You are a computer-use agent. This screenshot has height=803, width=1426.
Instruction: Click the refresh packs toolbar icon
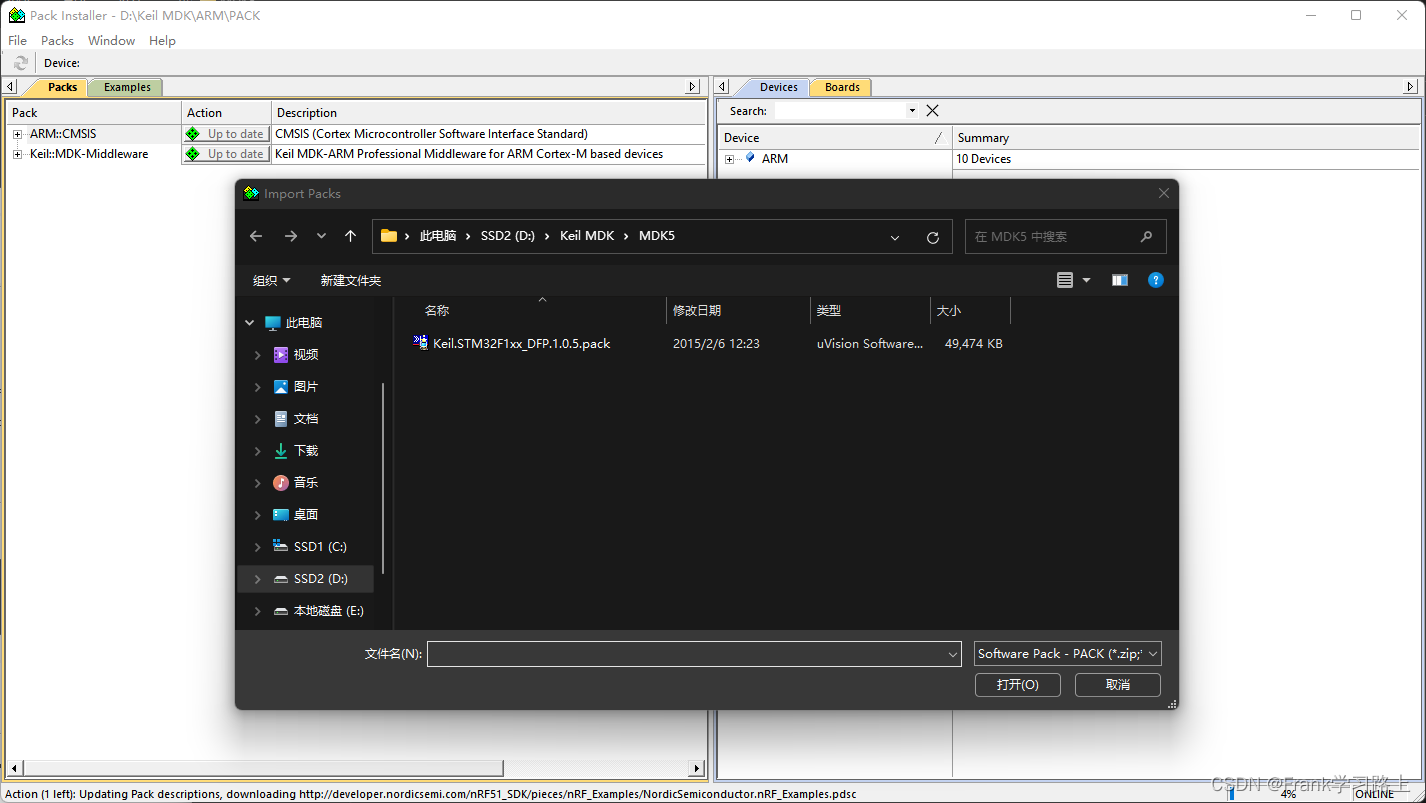[21, 63]
